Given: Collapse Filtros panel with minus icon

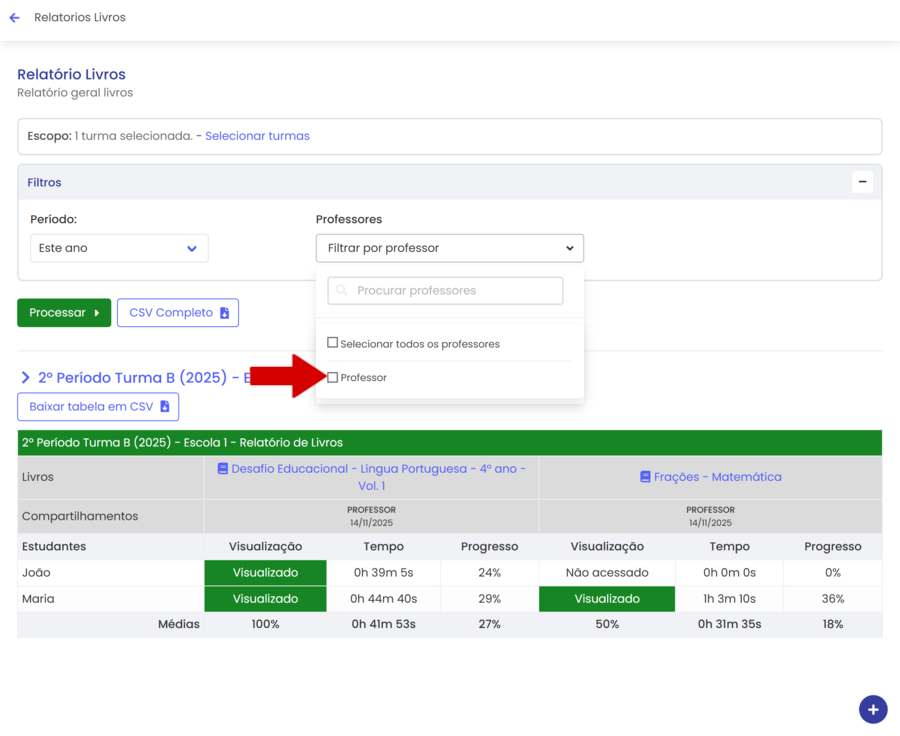Looking at the screenshot, I should pyautogui.click(x=862, y=182).
